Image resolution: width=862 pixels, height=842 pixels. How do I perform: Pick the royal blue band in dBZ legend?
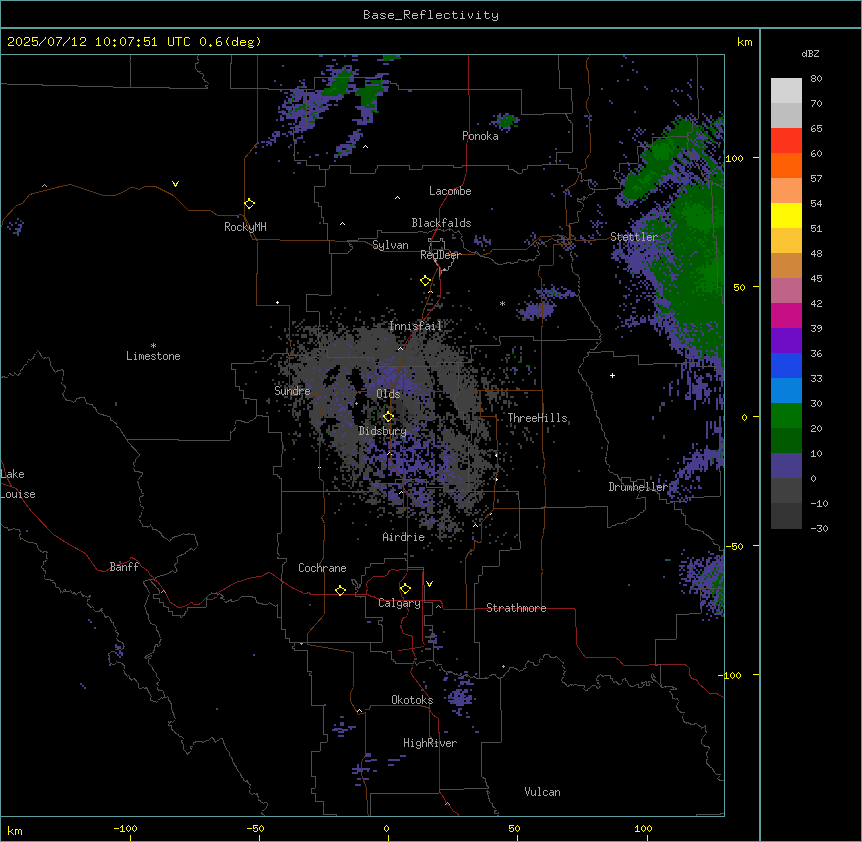click(786, 365)
